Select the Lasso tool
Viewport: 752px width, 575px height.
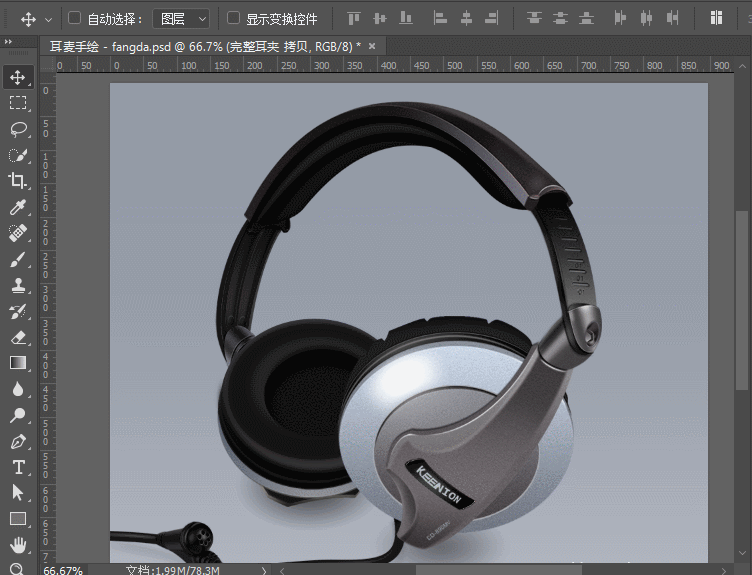point(18,129)
